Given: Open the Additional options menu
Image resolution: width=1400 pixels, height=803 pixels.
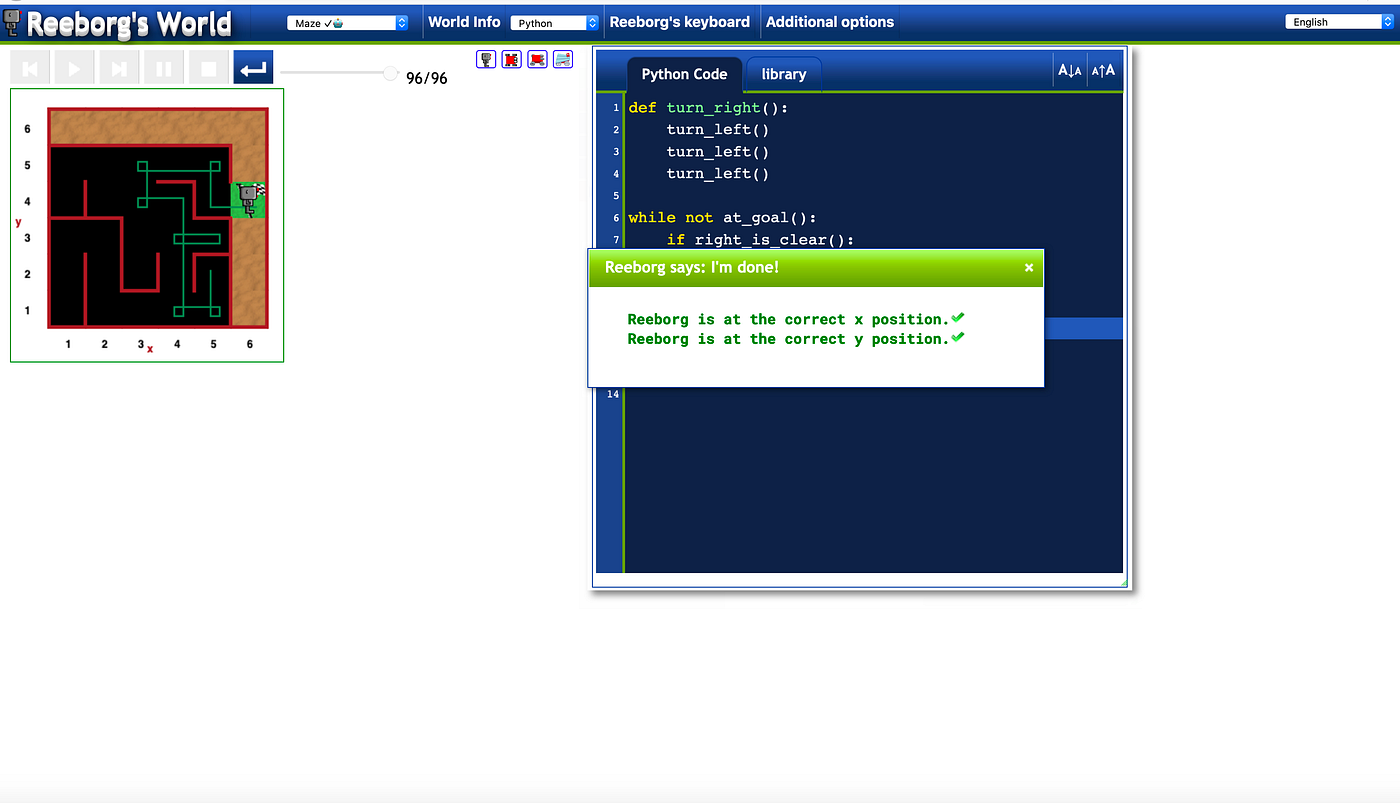Looking at the screenshot, I should [x=831, y=21].
